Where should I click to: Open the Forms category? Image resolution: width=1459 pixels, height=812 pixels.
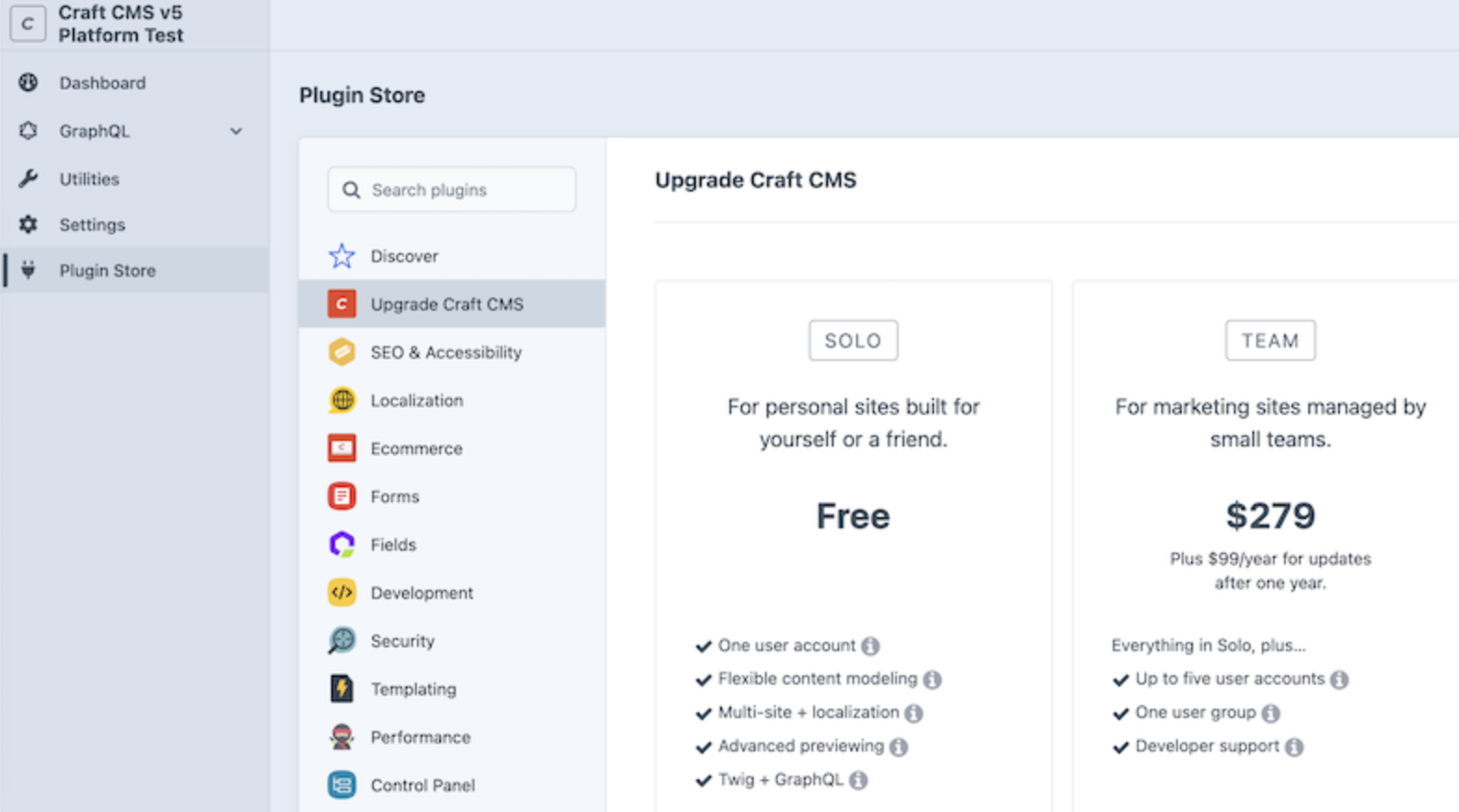[452, 496]
